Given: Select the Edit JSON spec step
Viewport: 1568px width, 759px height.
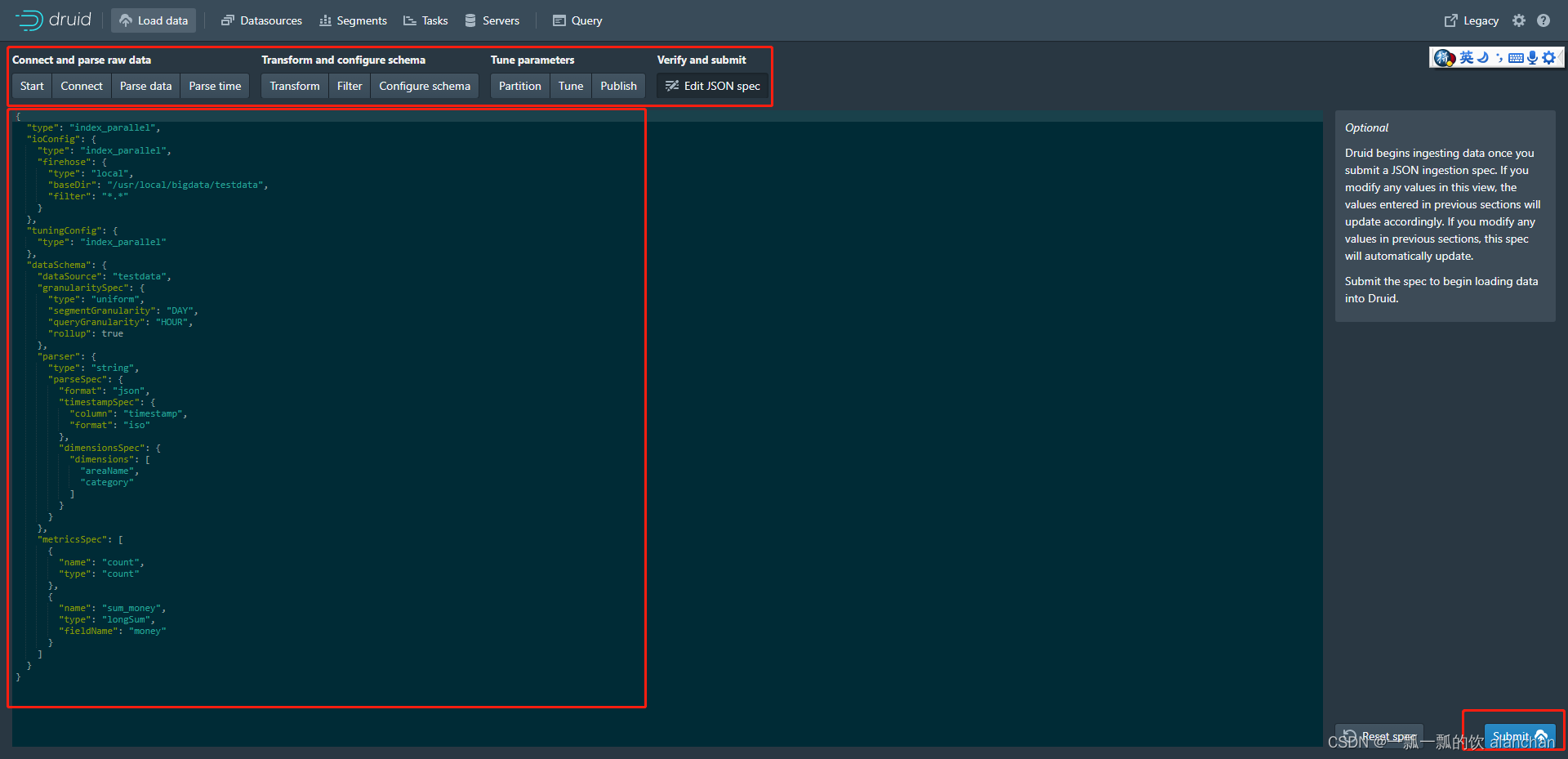Looking at the screenshot, I should point(712,86).
